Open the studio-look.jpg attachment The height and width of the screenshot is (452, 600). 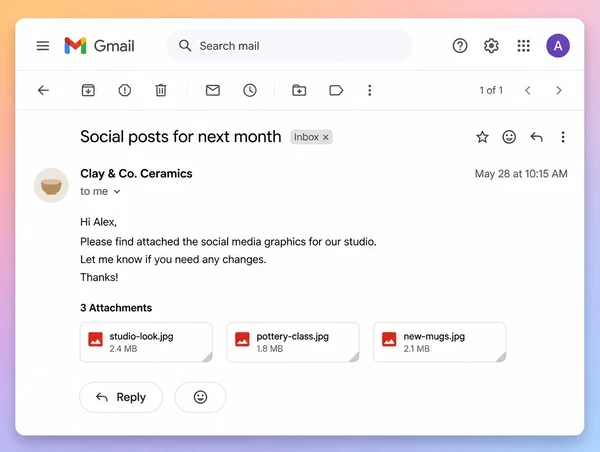146,342
